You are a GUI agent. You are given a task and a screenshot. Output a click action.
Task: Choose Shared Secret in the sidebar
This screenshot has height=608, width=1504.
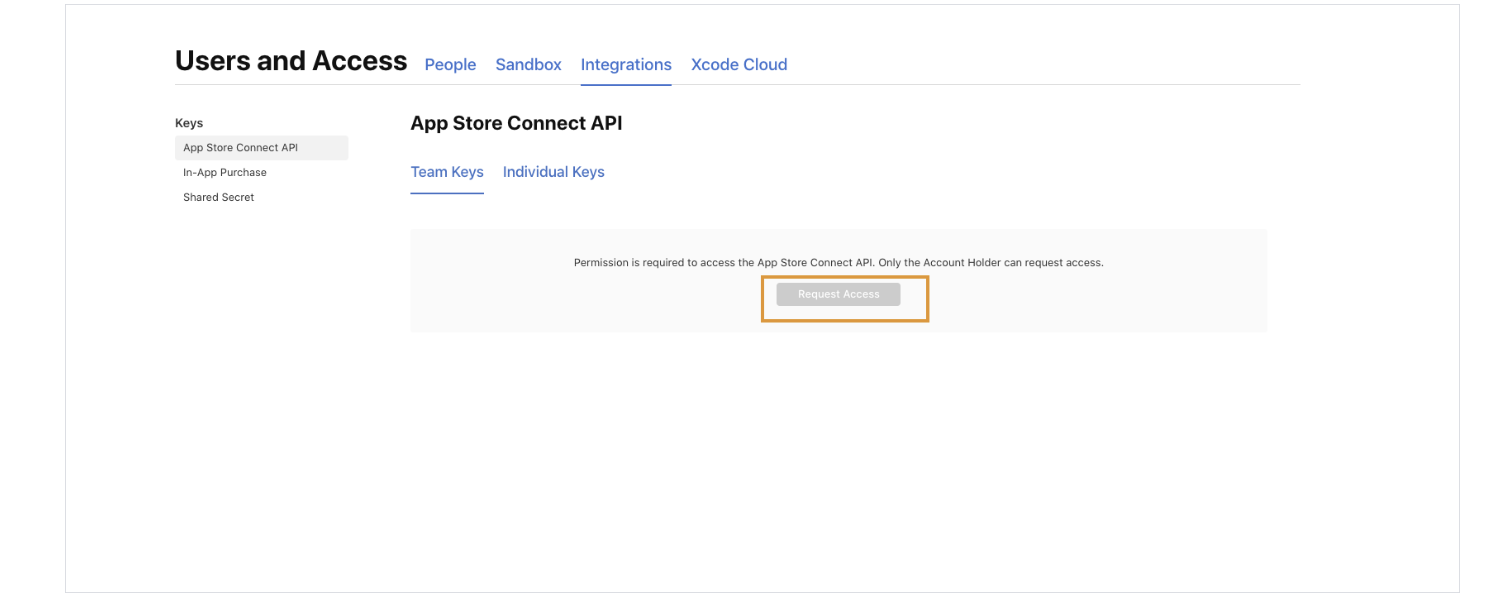point(219,197)
